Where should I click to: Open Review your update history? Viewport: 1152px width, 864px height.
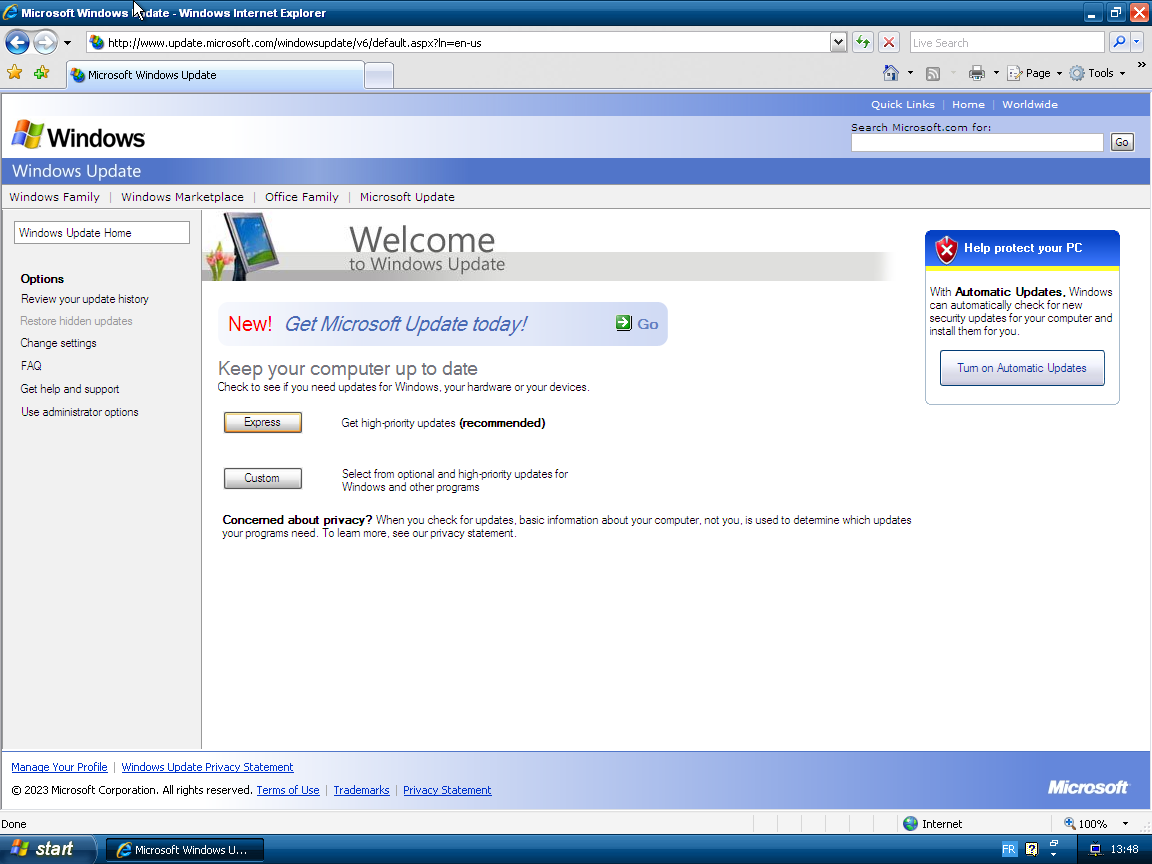[x=84, y=299]
